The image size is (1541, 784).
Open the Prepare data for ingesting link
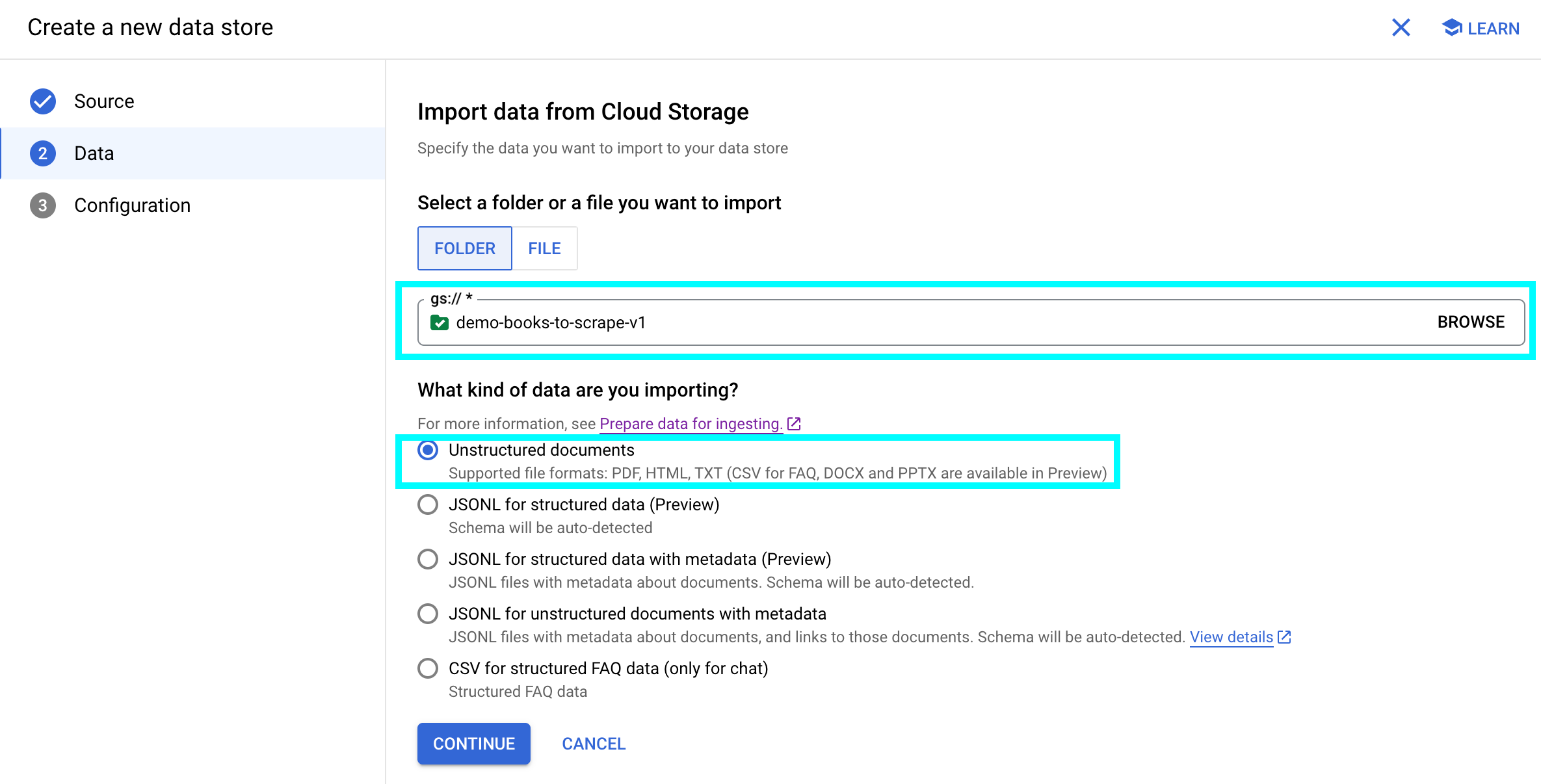coord(691,424)
